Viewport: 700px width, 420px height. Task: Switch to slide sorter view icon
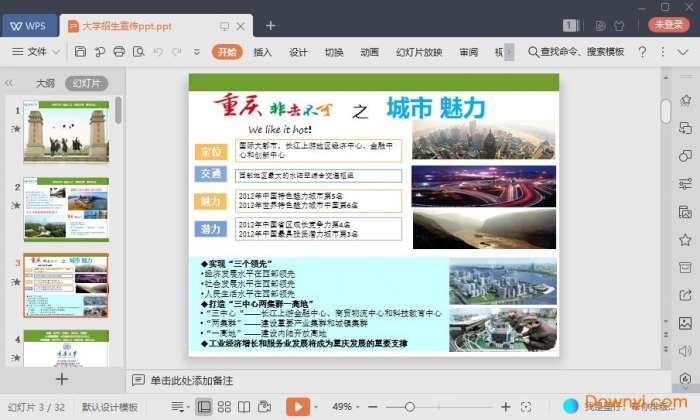coord(224,407)
